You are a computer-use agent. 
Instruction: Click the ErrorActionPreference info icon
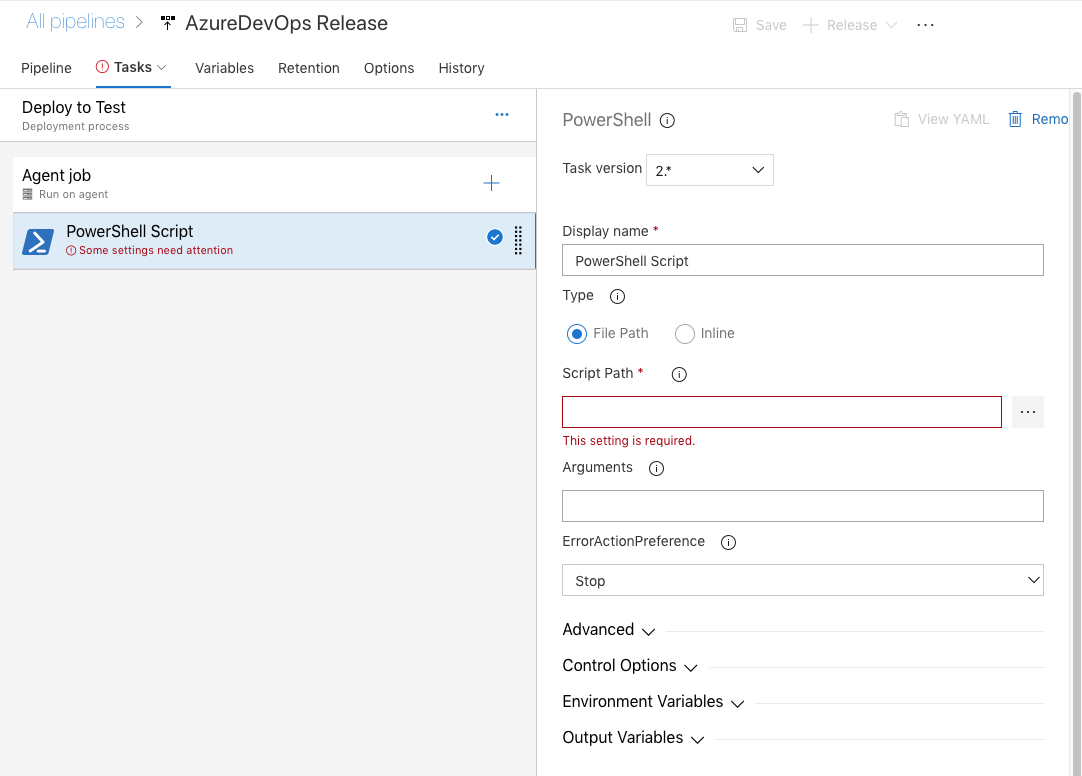pyautogui.click(x=728, y=542)
